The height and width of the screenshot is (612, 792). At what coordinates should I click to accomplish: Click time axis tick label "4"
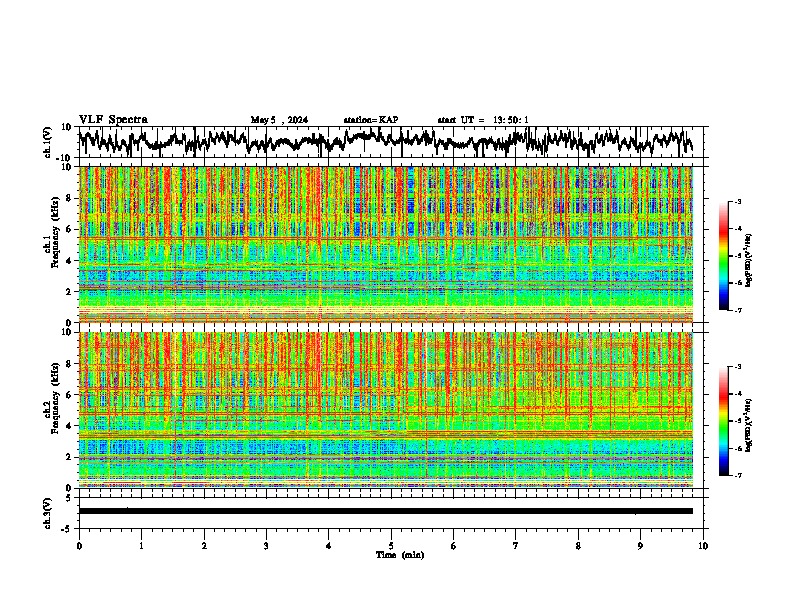pos(329,546)
